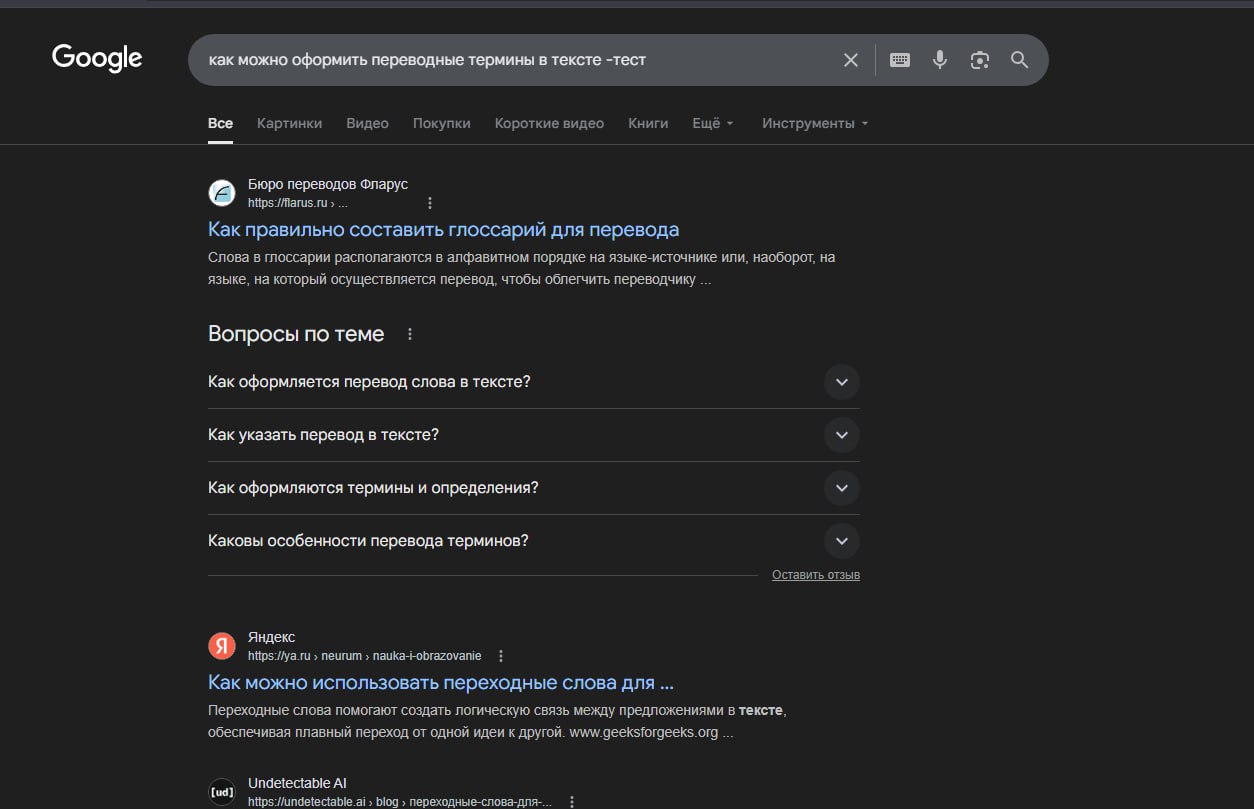
Task: Open 'Как правильно составить глоссарий для перевода' link
Action: (443, 229)
